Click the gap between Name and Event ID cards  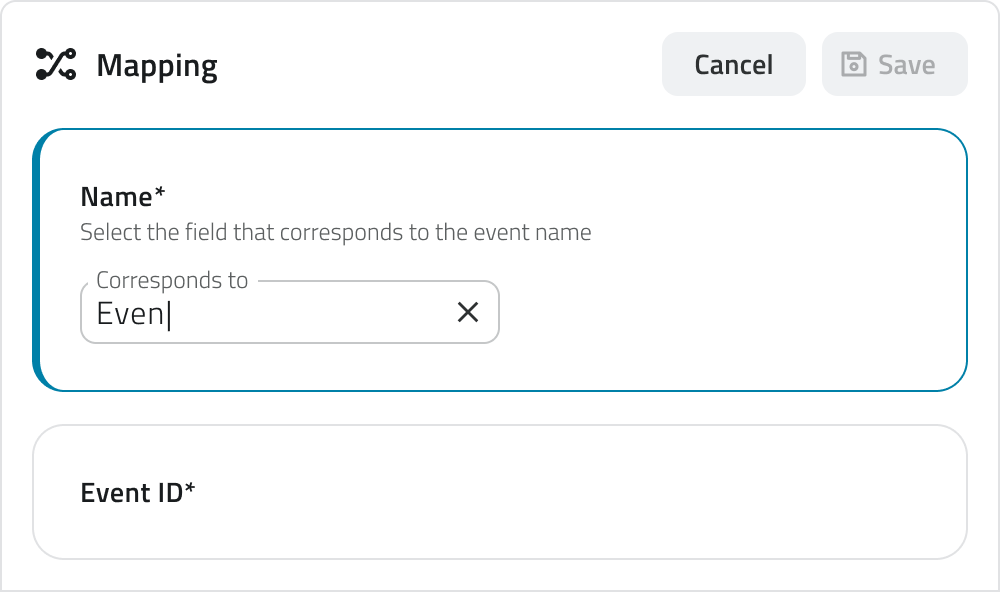[x=500, y=408]
